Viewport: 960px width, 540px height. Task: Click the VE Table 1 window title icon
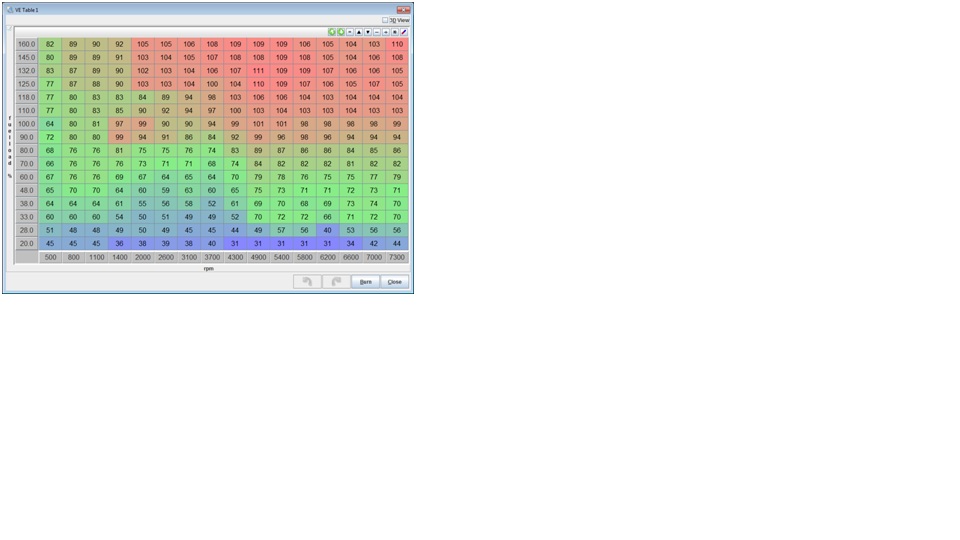[x=9, y=10]
